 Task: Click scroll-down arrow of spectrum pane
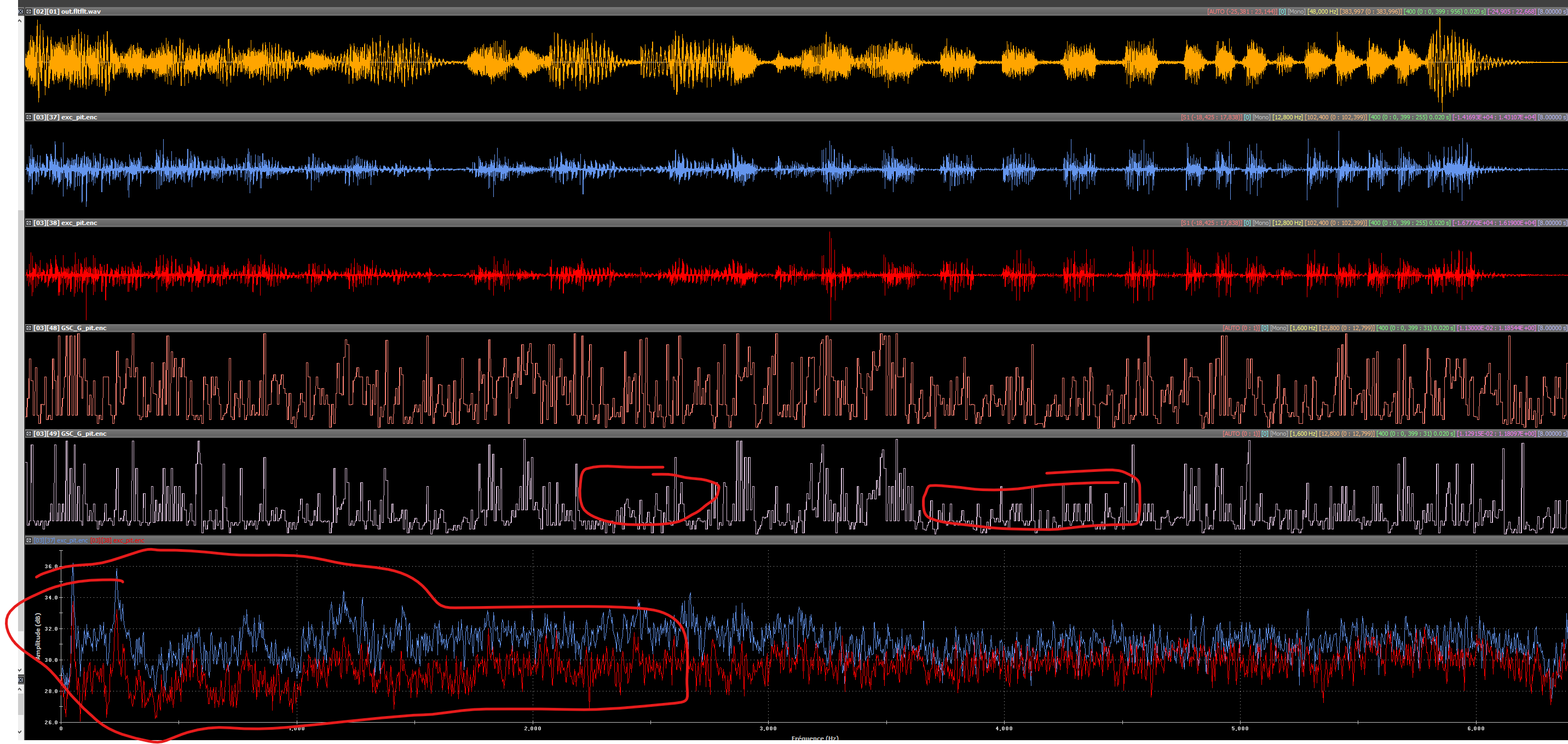(x=20, y=732)
